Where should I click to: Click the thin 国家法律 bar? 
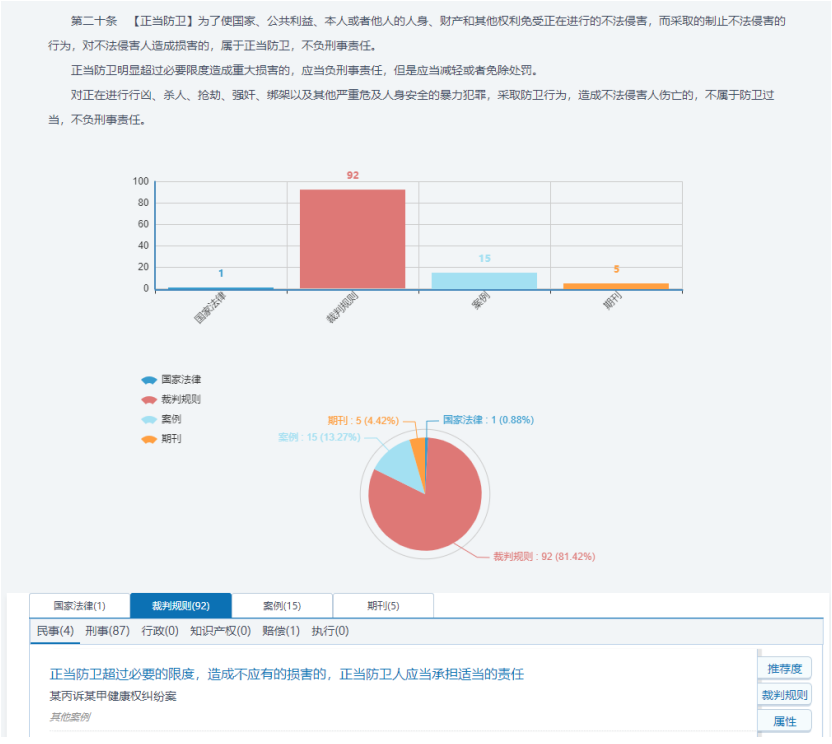coord(221,288)
